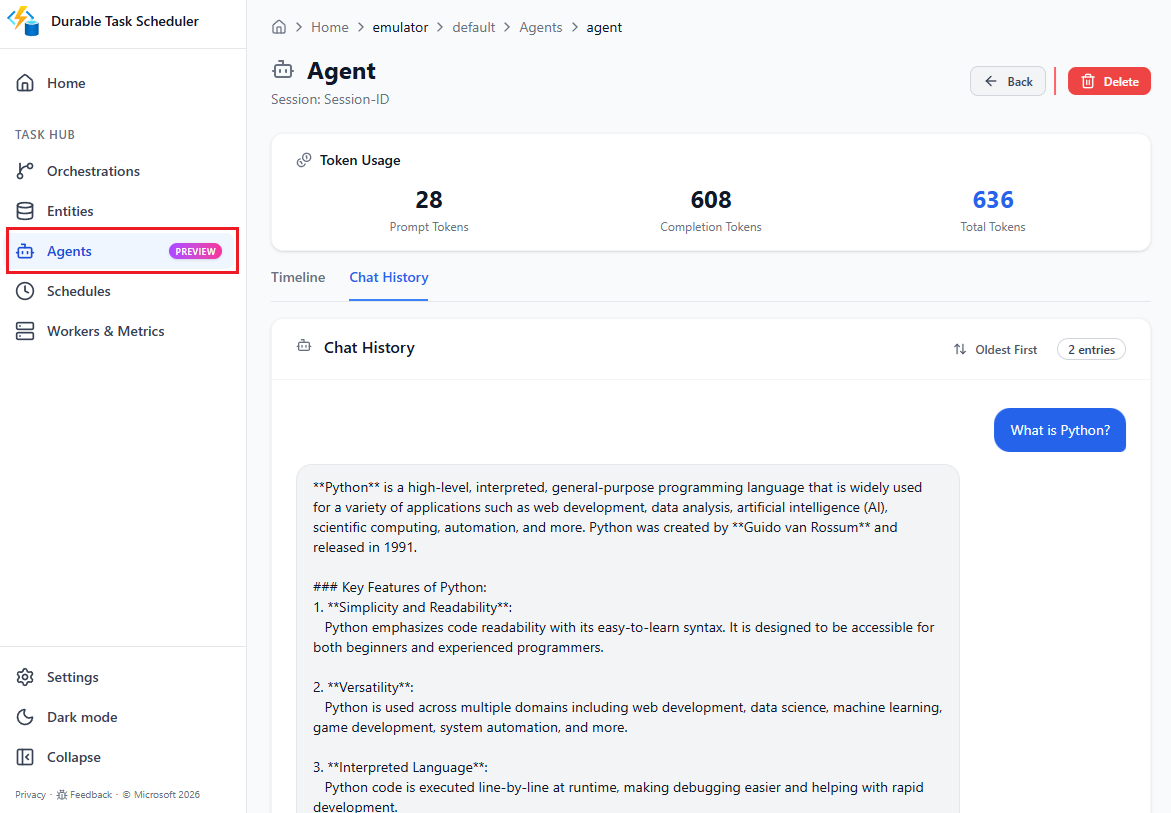This screenshot has width=1171, height=813.
Task: Select the 28 Prompt Tokens value
Action: pyautogui.click(x=429, y=200)
